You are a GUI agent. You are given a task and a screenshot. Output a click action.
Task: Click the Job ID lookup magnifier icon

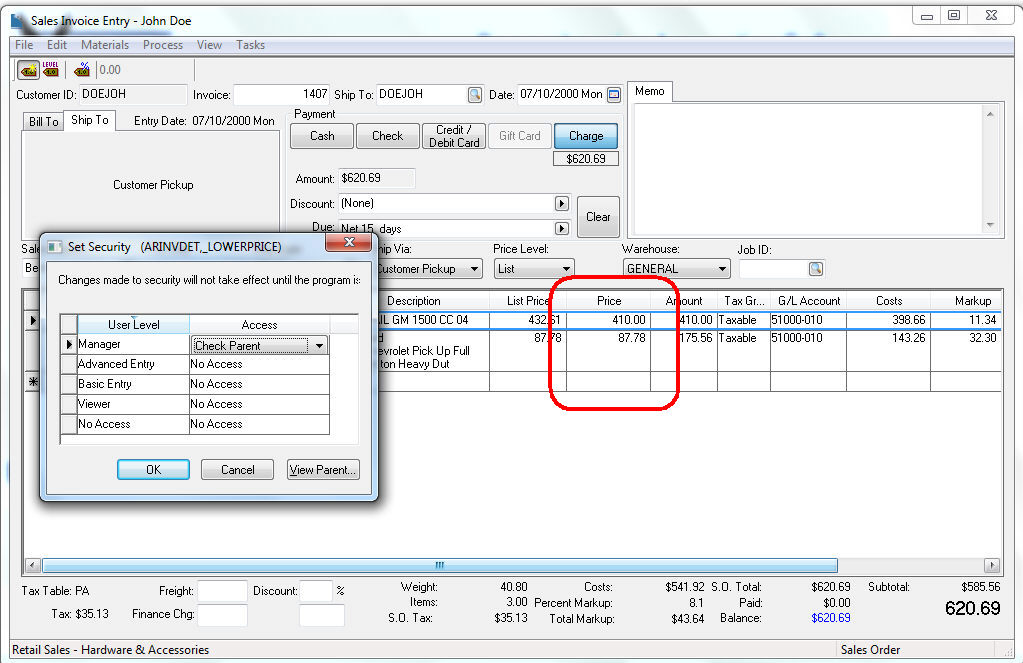[x=816, y=269]
